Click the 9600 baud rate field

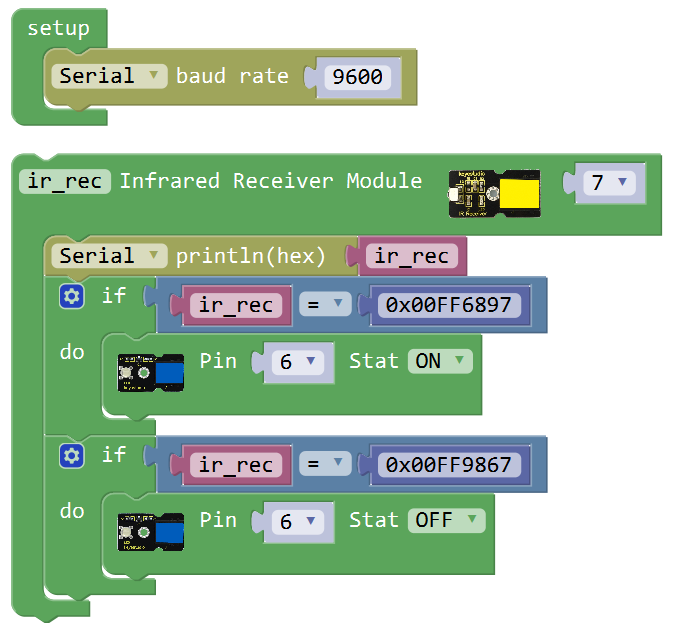coord(357,78)
